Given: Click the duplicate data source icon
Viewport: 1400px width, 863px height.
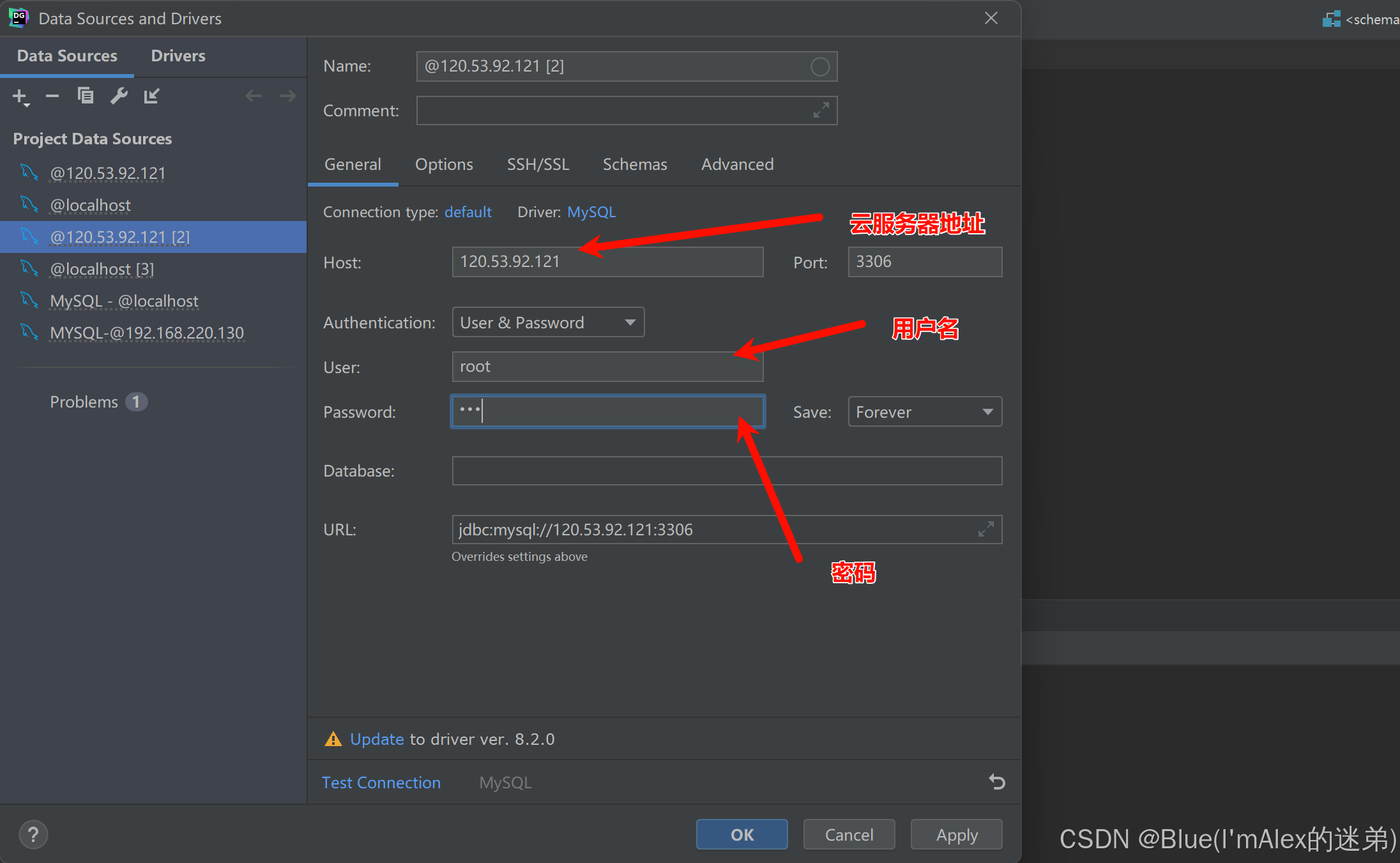Looking at the screenshot, I should point(86,96).
